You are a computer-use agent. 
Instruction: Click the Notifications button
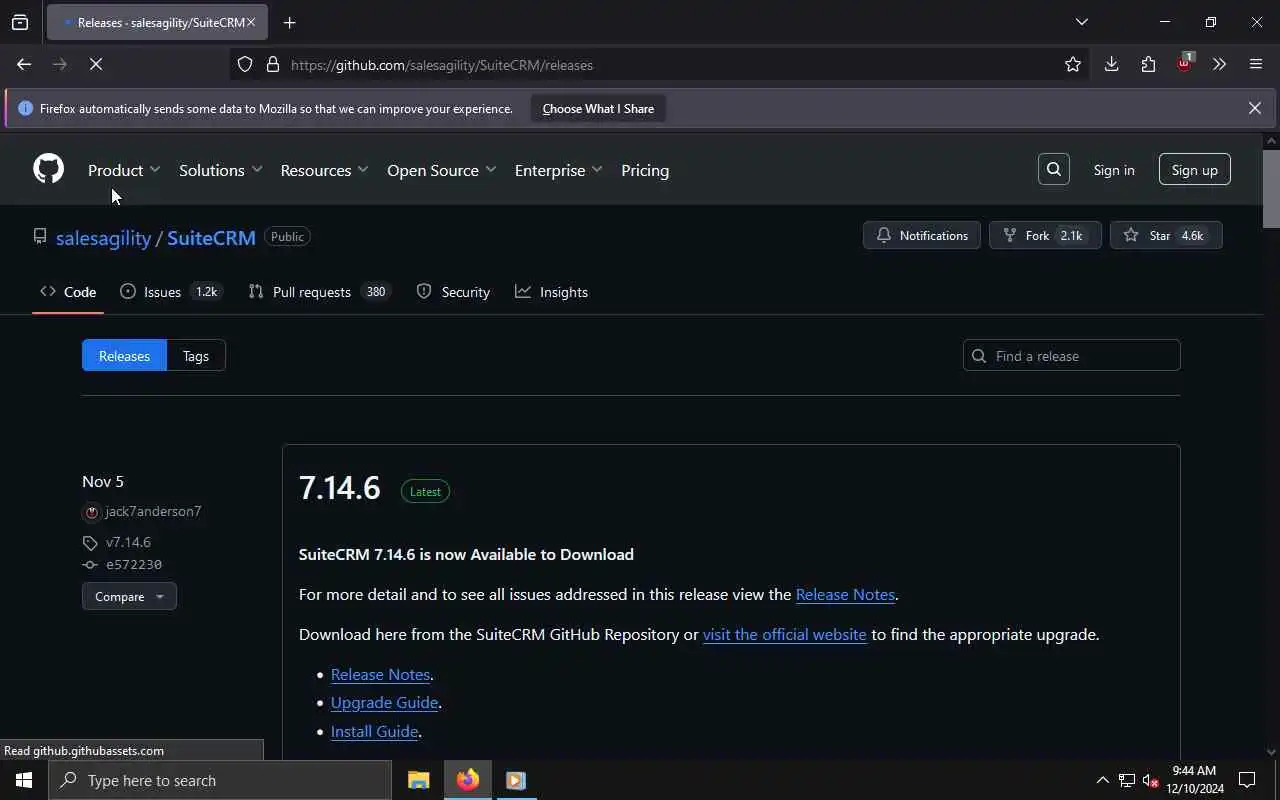[922, 236]
